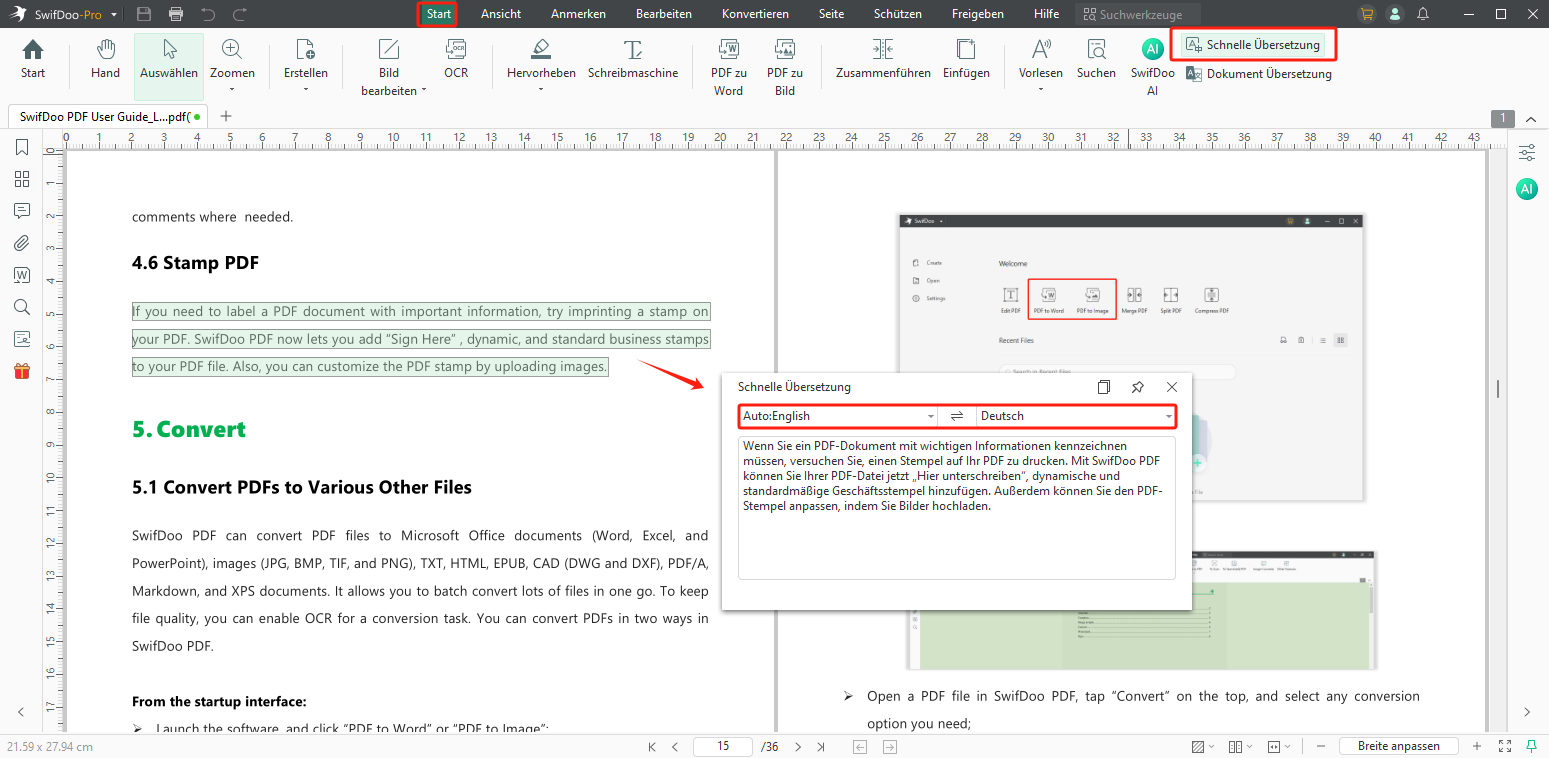Click the save icon in title bar
This screenshot has width=1549, height=758.
coord(144,14)
